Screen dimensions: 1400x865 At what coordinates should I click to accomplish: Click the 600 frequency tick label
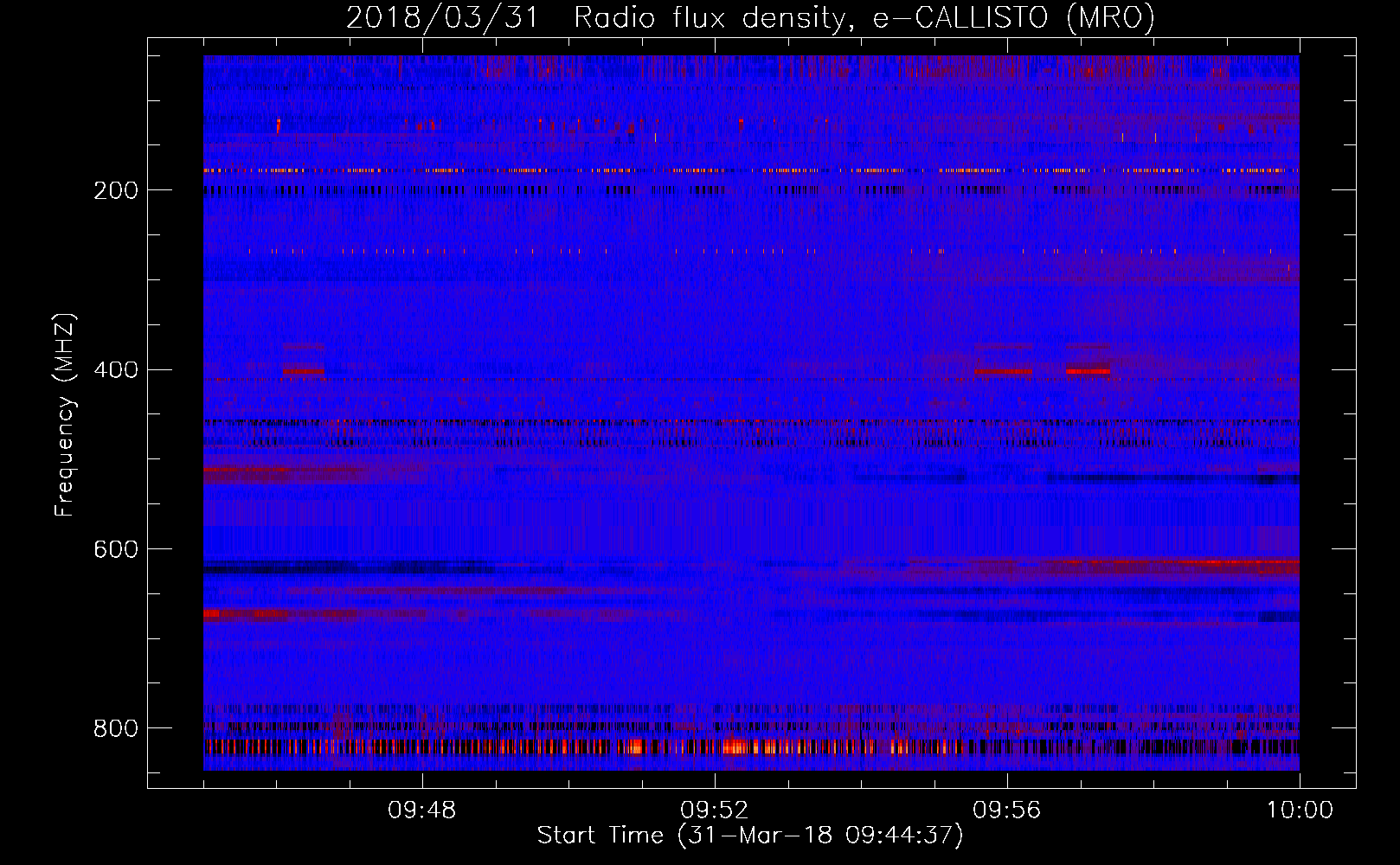pos(116,549)
